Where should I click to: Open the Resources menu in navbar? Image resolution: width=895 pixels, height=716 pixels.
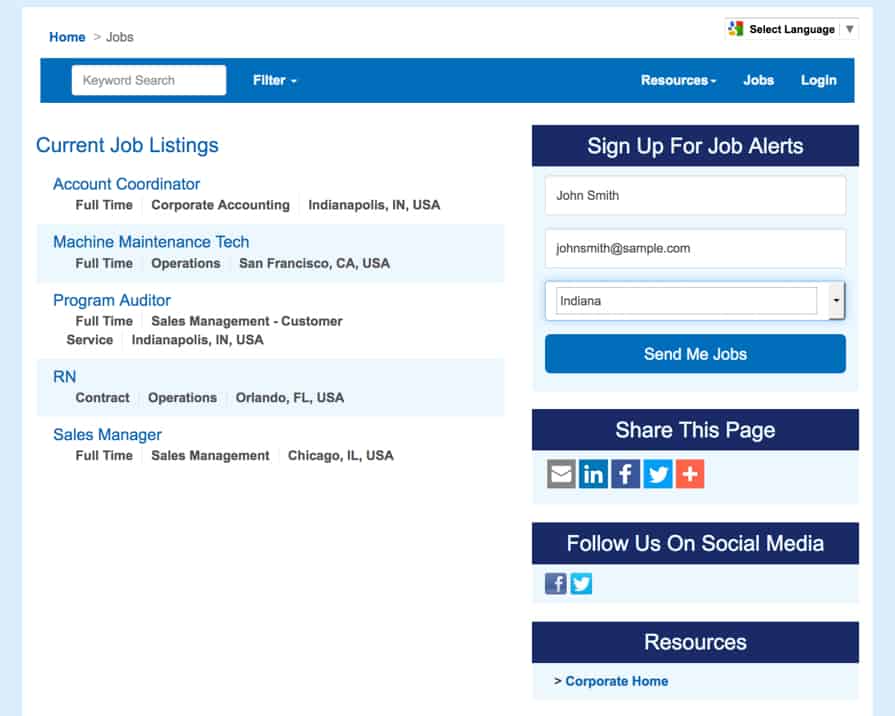[x=678, y=80]
